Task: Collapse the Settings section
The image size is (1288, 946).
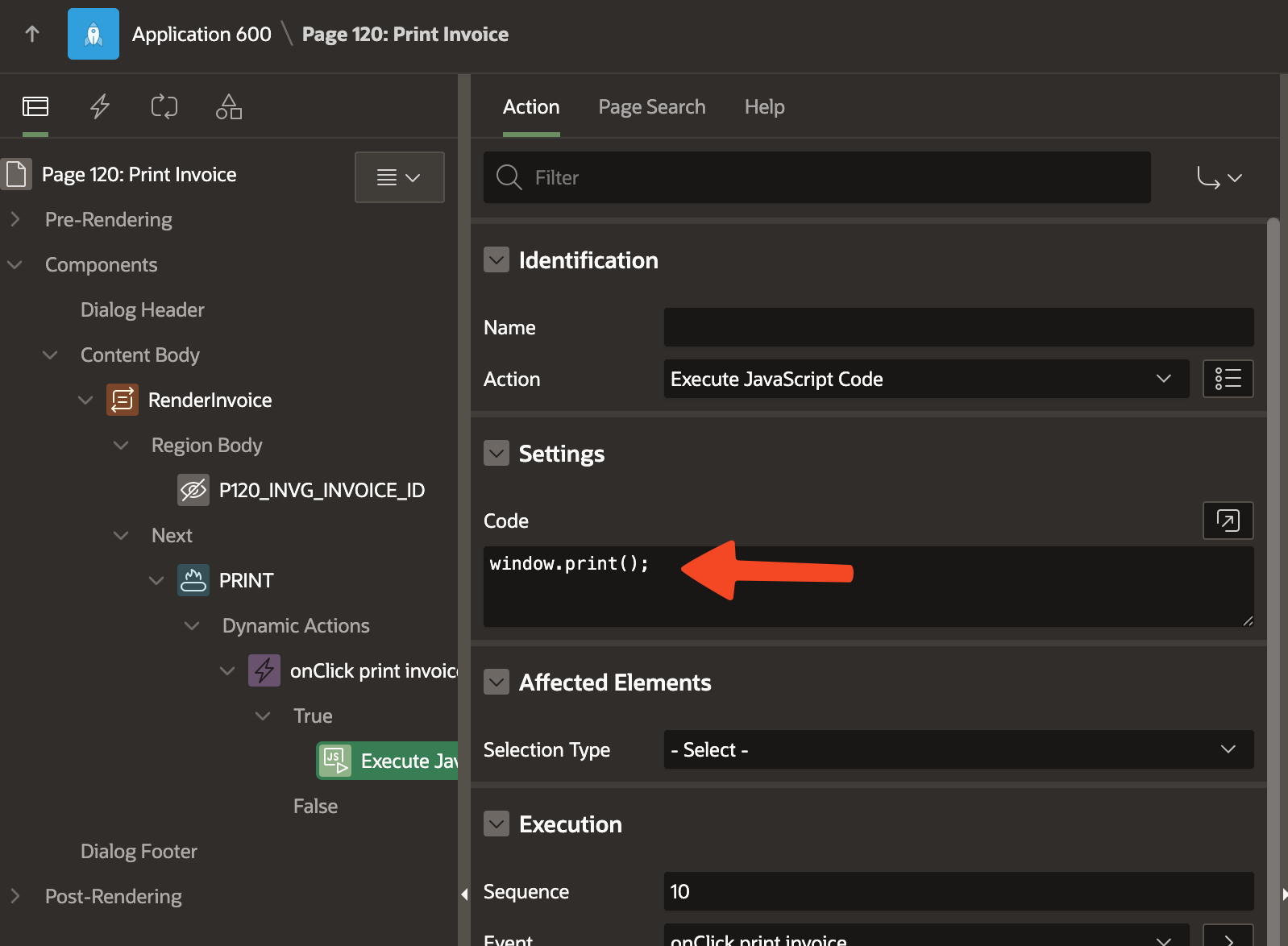Action: click(497, 453)
